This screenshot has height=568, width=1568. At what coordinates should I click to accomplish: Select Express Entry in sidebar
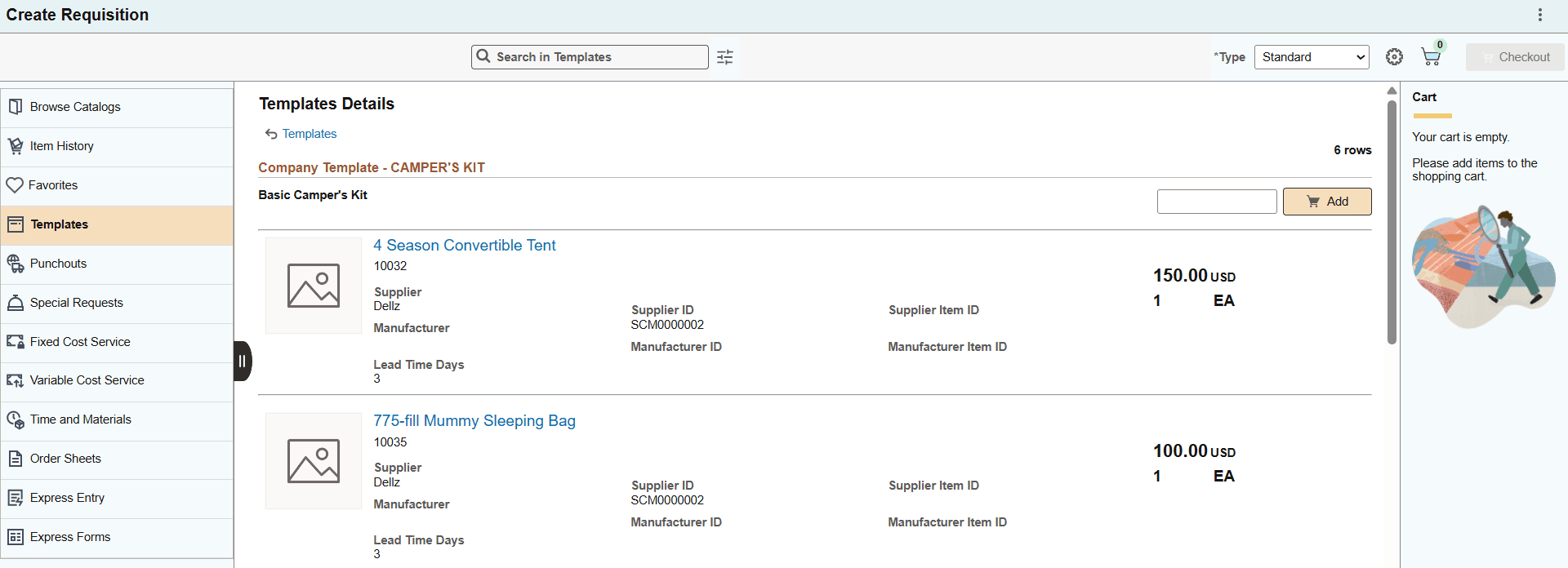click(117, 499)
